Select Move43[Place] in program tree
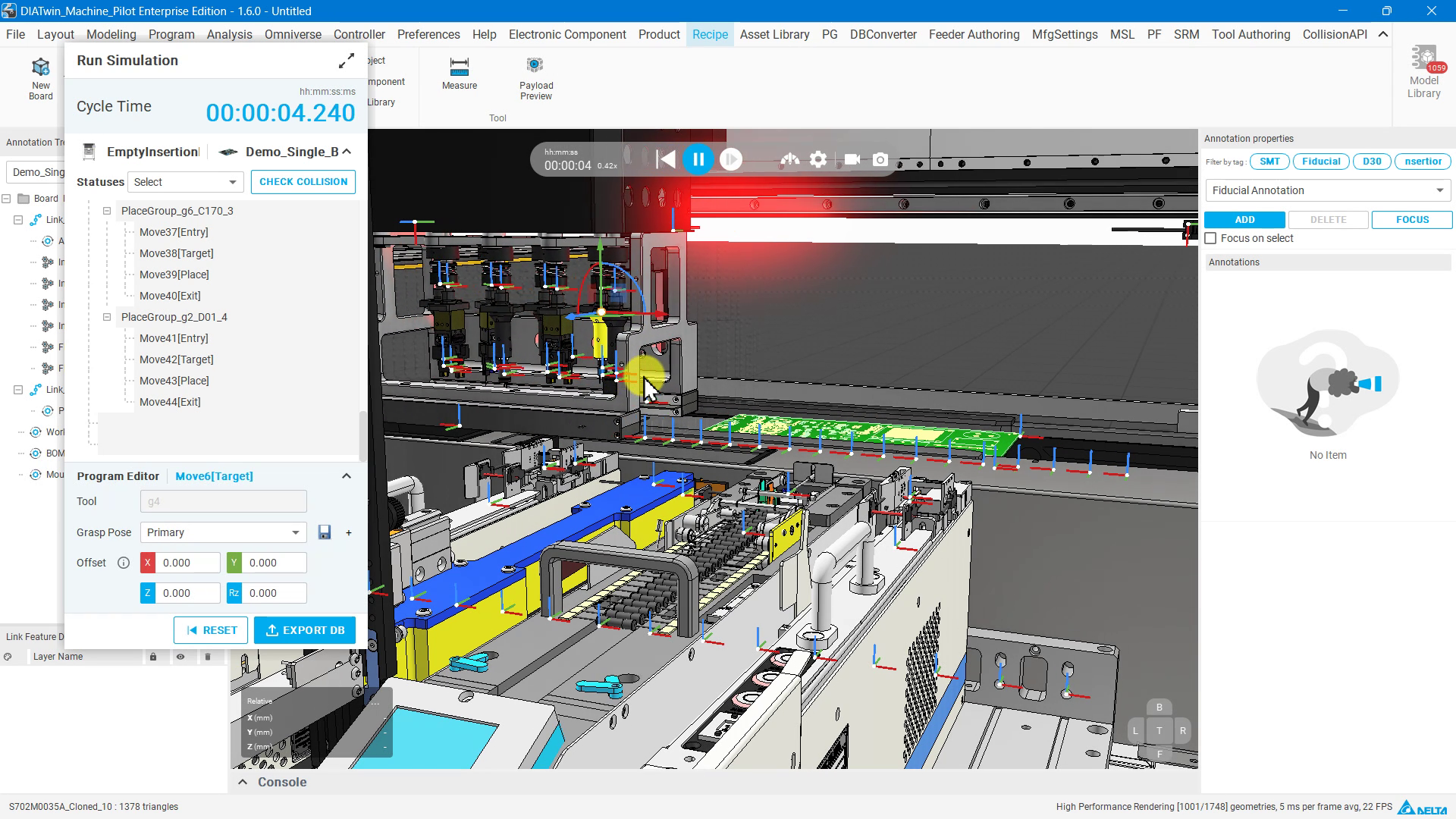Screen dimensions: 1456x819 click(174, 381)
